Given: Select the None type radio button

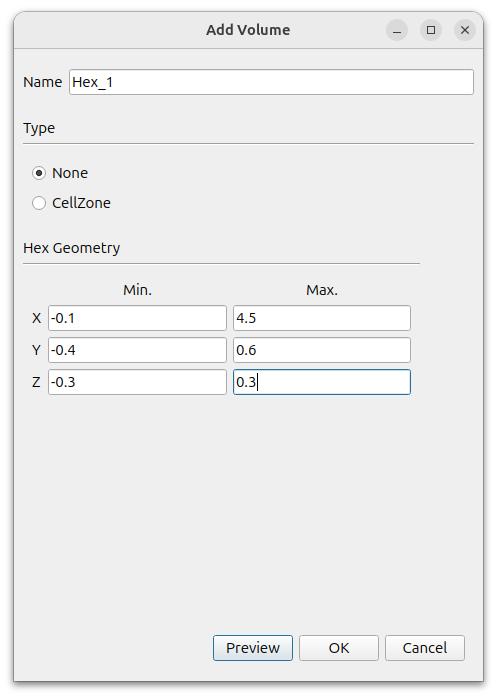Looking at the screenshot, I should [x=39, y=173].
